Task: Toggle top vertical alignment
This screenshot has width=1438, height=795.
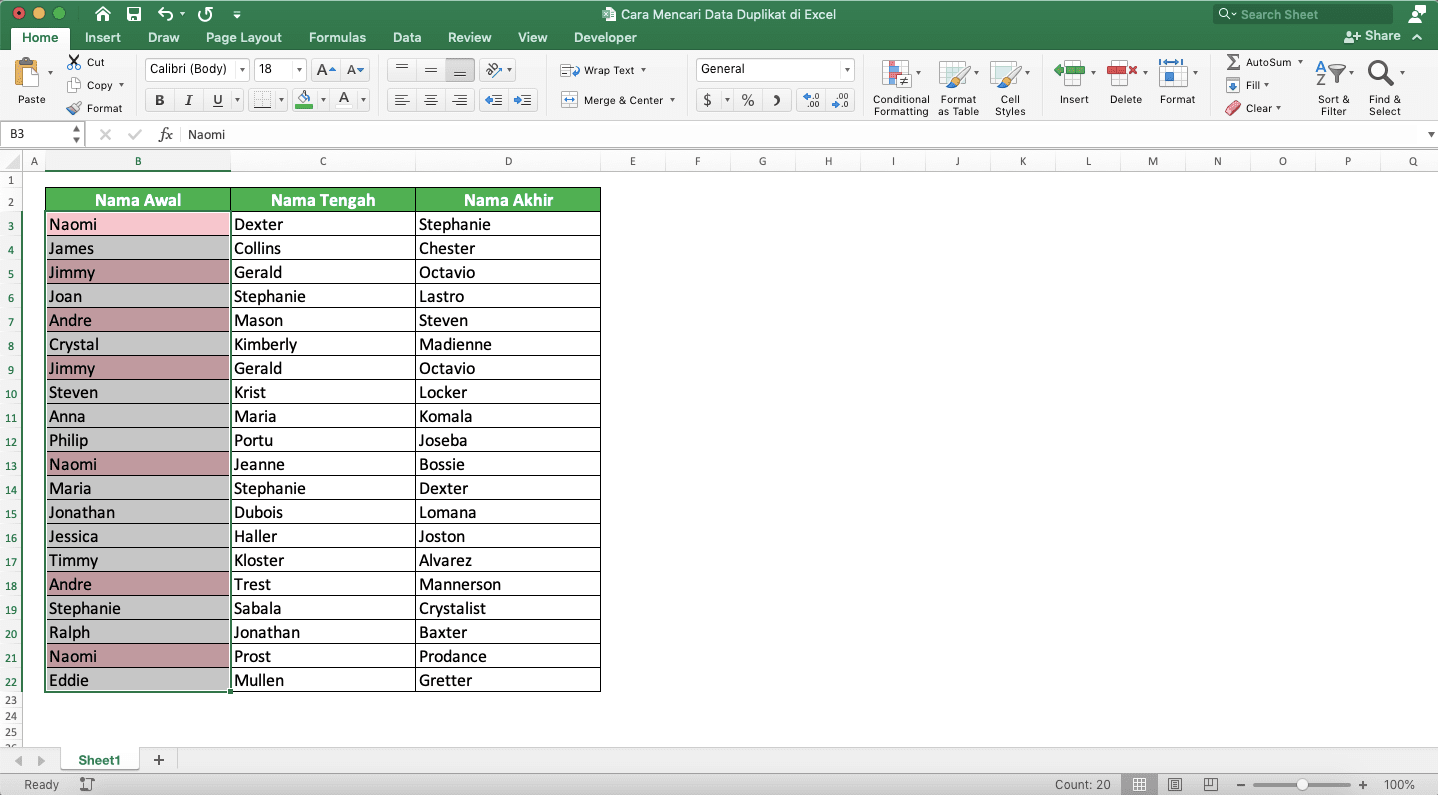Action: tap(402, 70)
